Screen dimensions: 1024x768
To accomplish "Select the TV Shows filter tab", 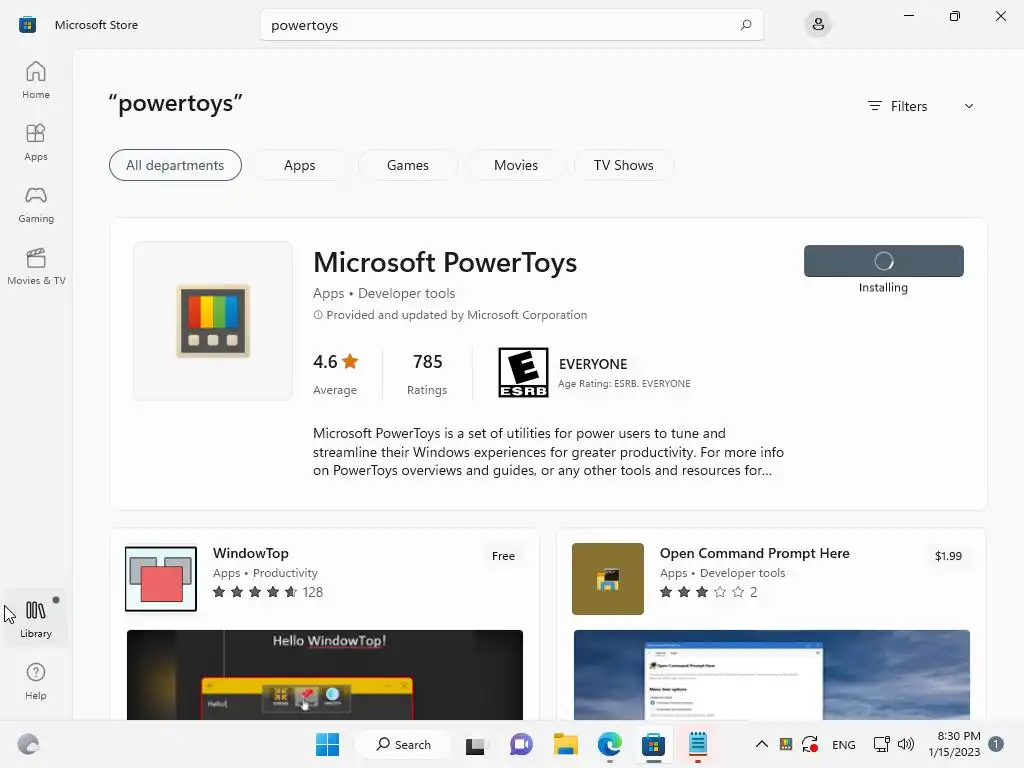I will [624, 165].
